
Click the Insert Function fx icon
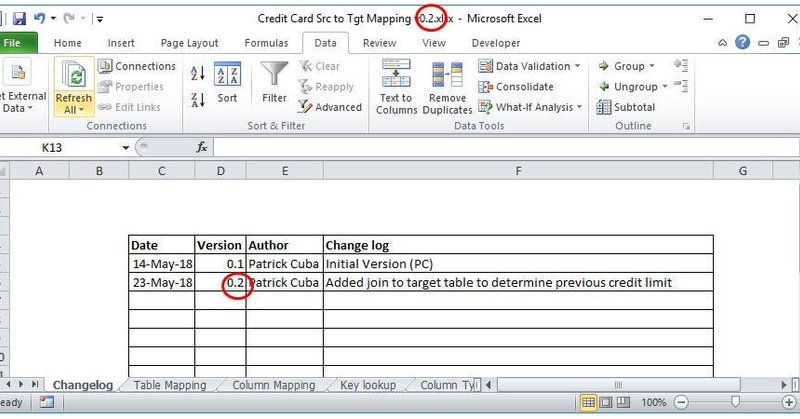(202, 147)
